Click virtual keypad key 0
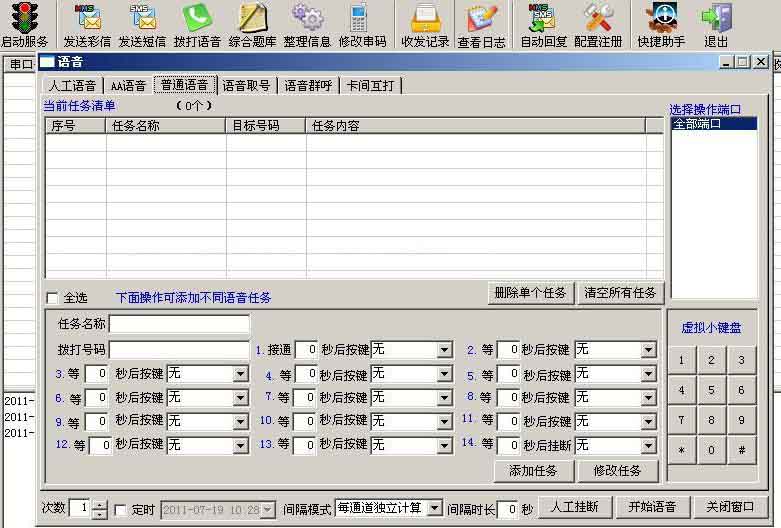The width and height of the screenshot is (781, 528). click(711, 450)
